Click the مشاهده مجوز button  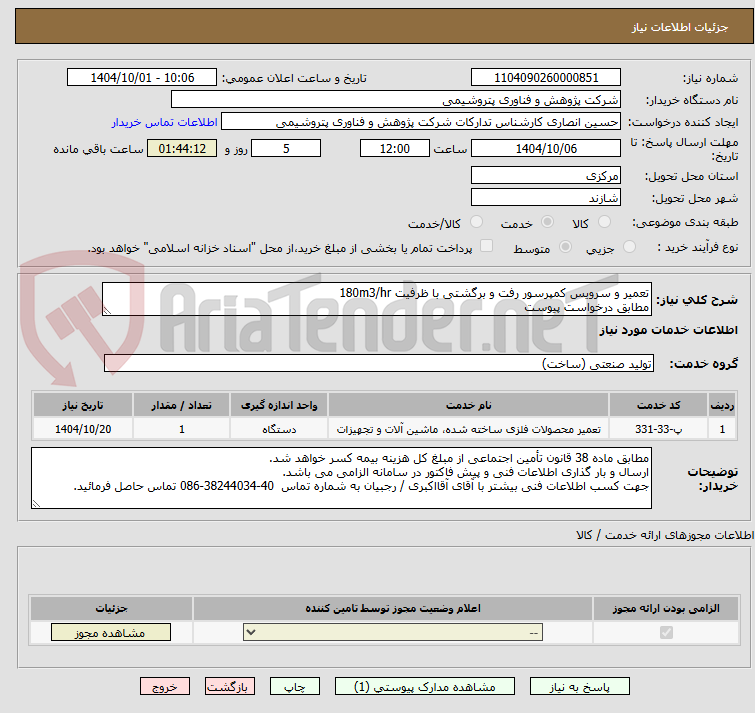(111, 633)
